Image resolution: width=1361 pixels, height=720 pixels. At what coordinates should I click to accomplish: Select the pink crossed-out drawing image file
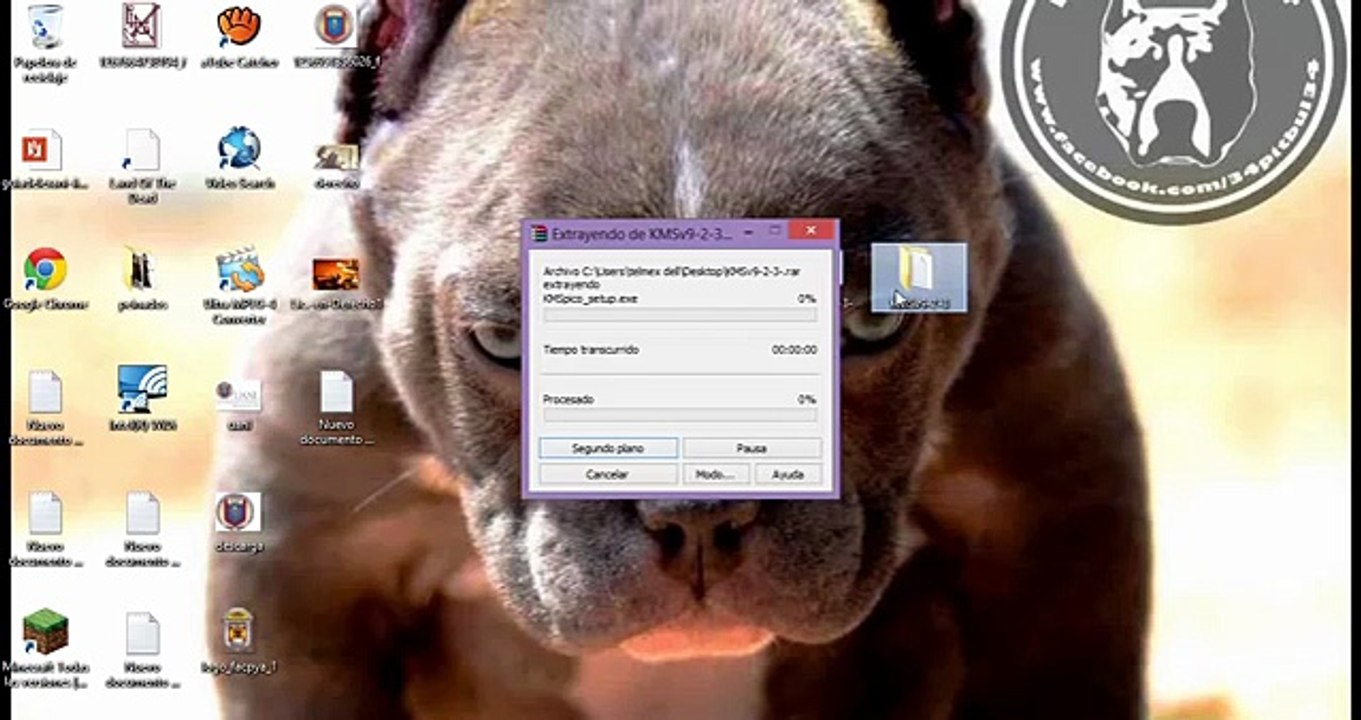[x=141, y=26]
